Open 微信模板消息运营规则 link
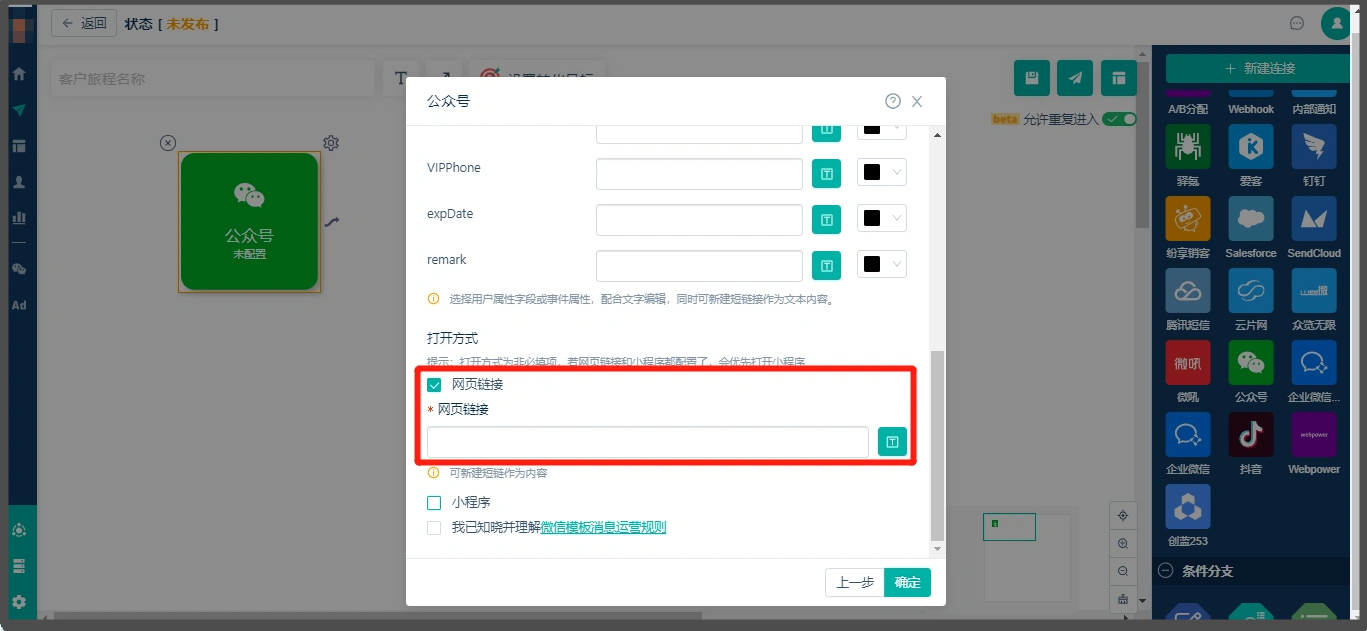The image size is (1367, 631). coord(603,527)
